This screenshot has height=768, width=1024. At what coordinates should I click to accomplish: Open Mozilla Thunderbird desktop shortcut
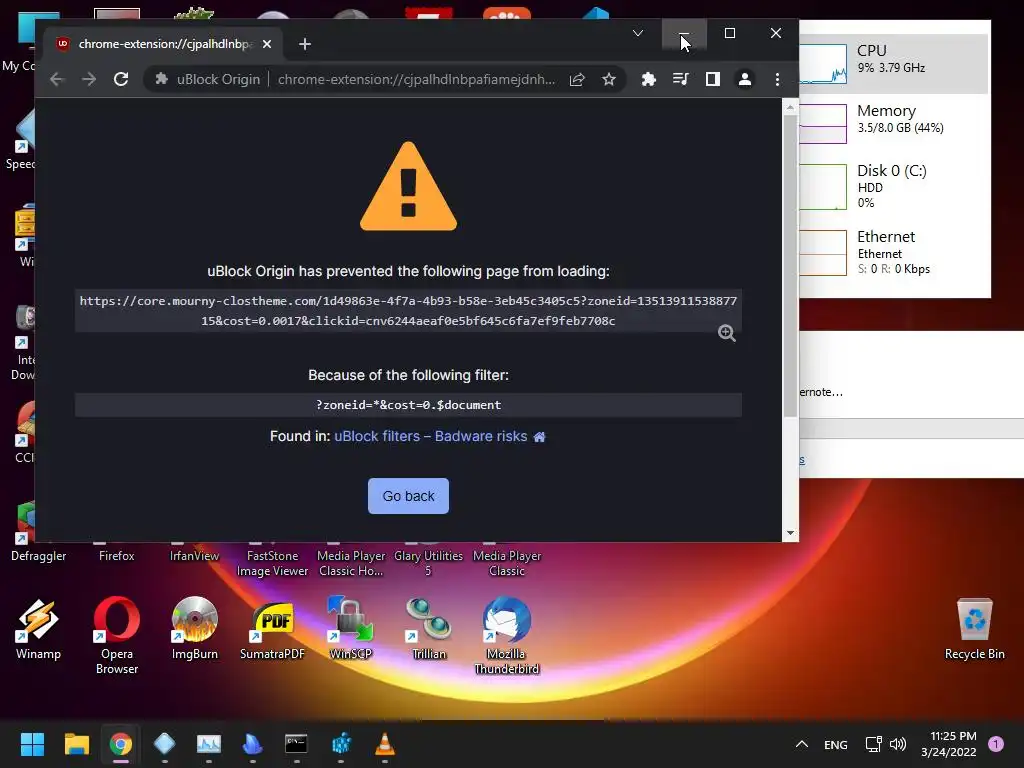[507, 635]
